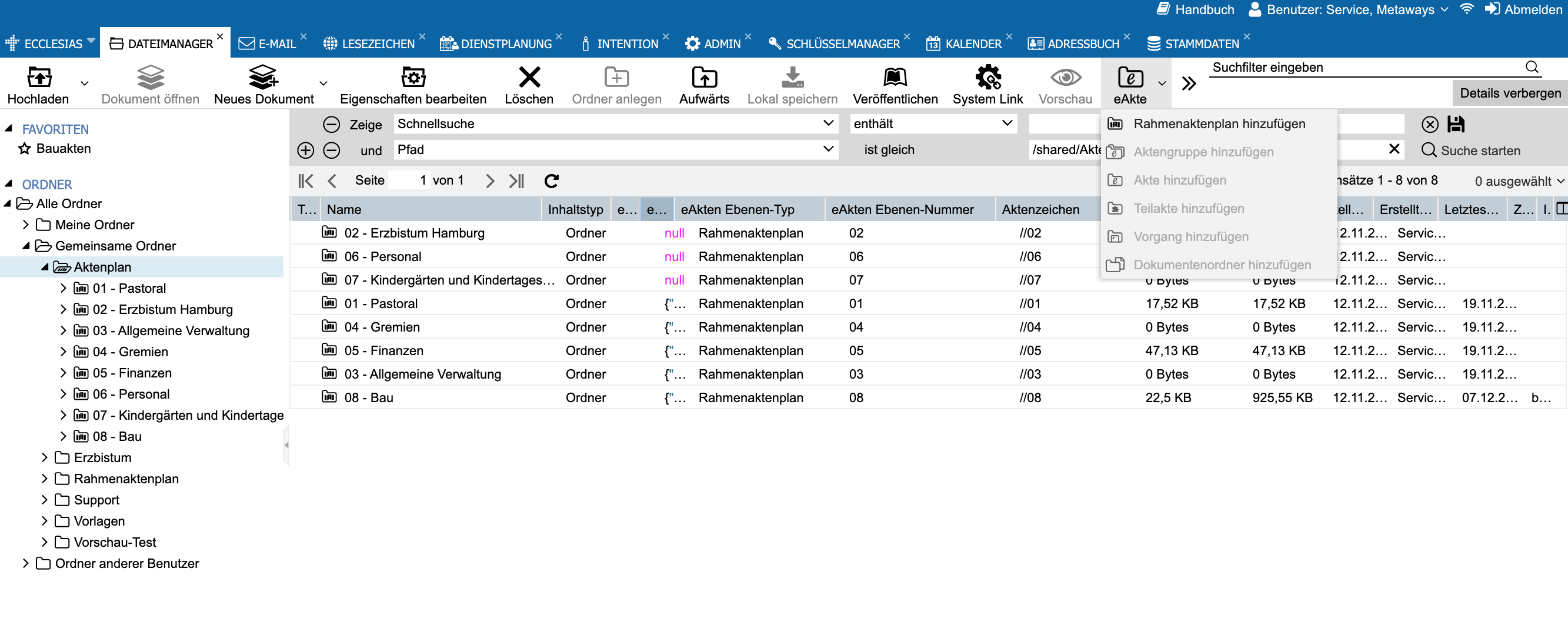The image size is (1568, 642).
Task: Click the Löschen delete icon
Action: [x=529, y=78]
